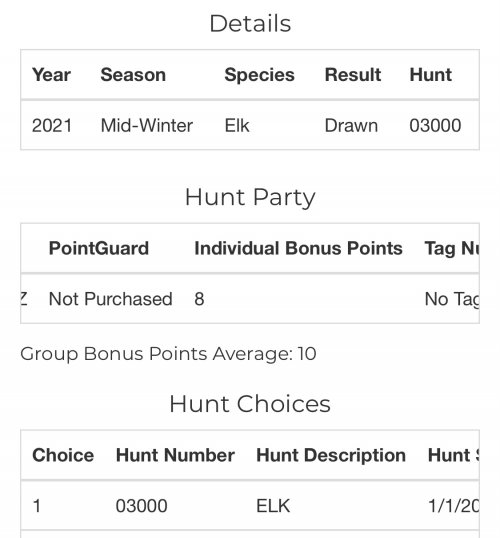Click the Hunt Description column header
Viewport: 500px width, 538px height.
click(331, 456)
